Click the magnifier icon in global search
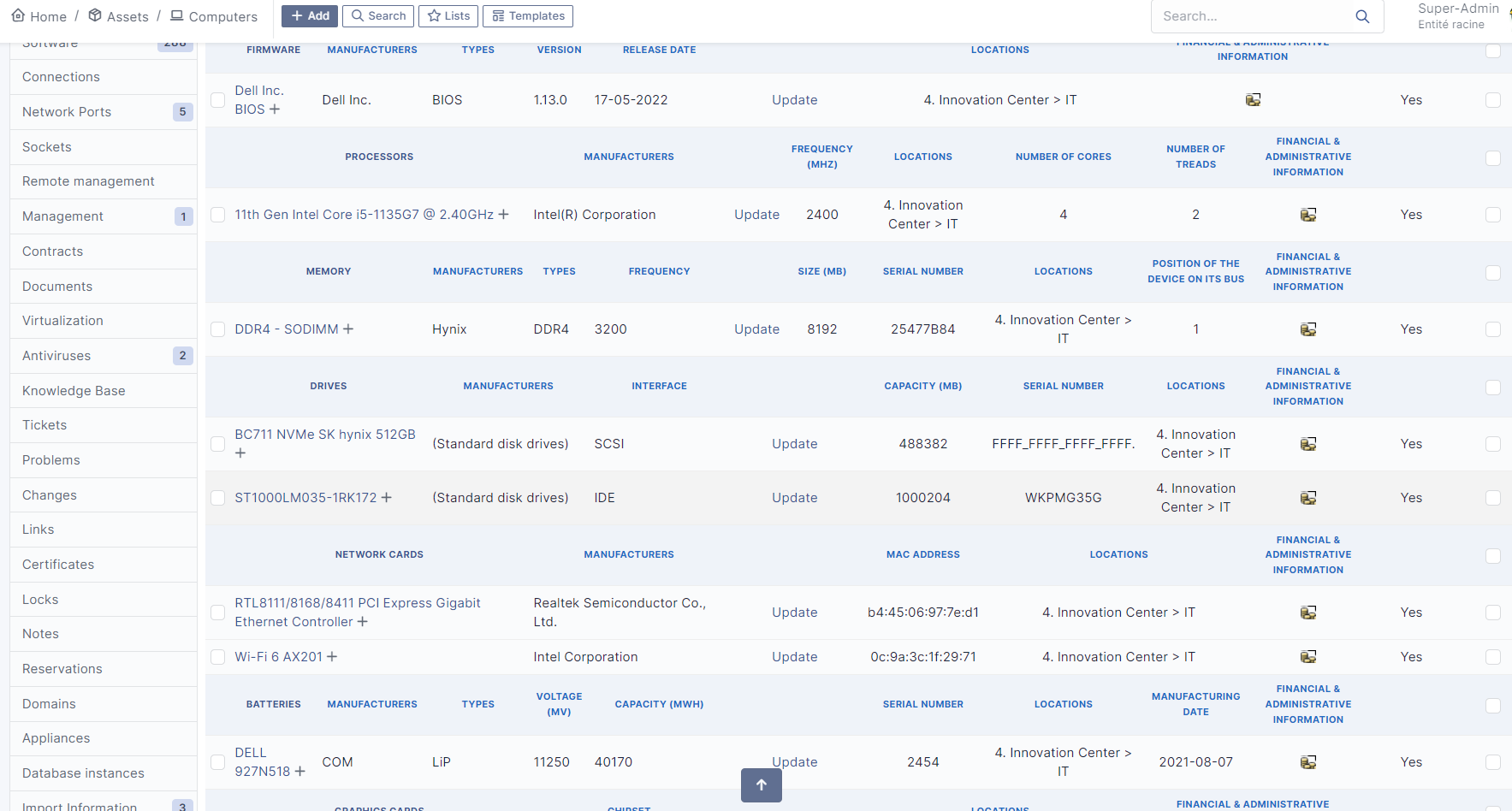1512x811 pixels. [1362, 16]
